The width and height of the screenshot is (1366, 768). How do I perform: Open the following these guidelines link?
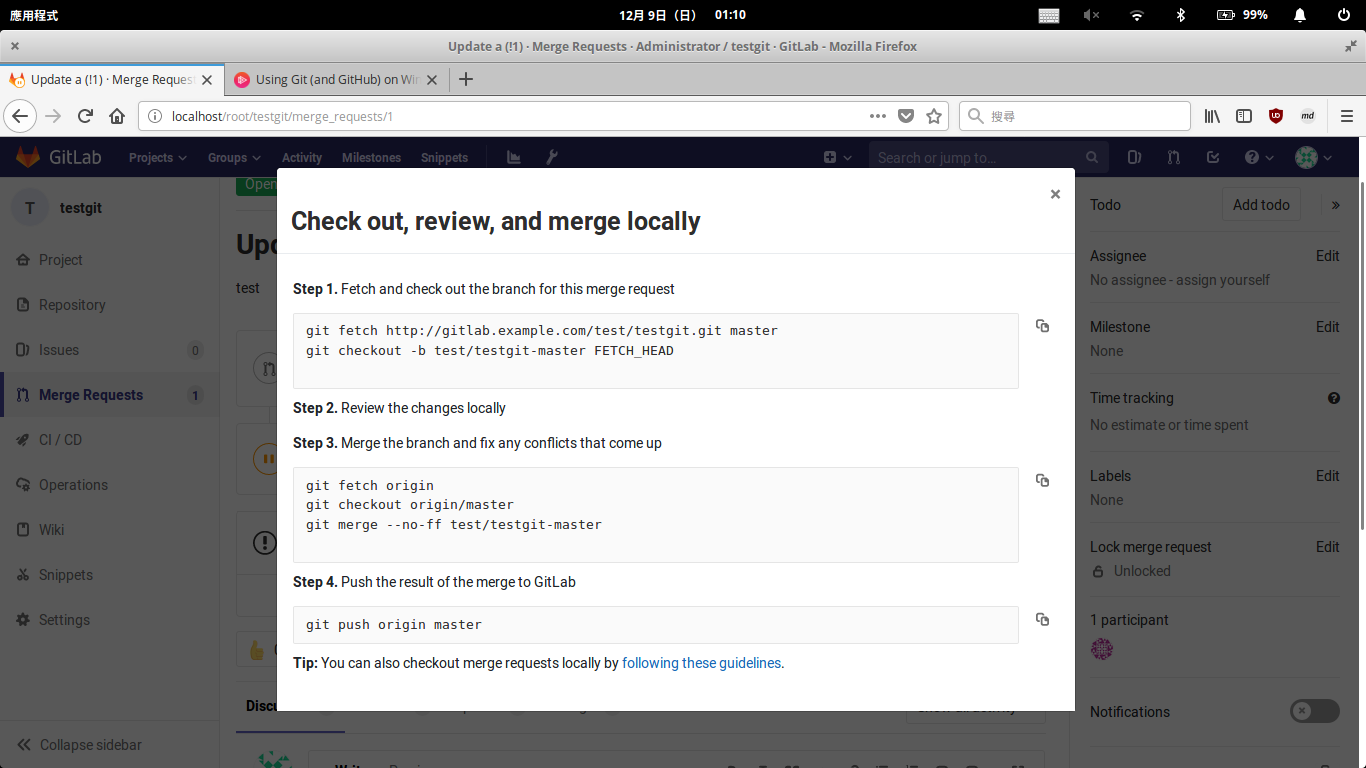click(701, 663)
